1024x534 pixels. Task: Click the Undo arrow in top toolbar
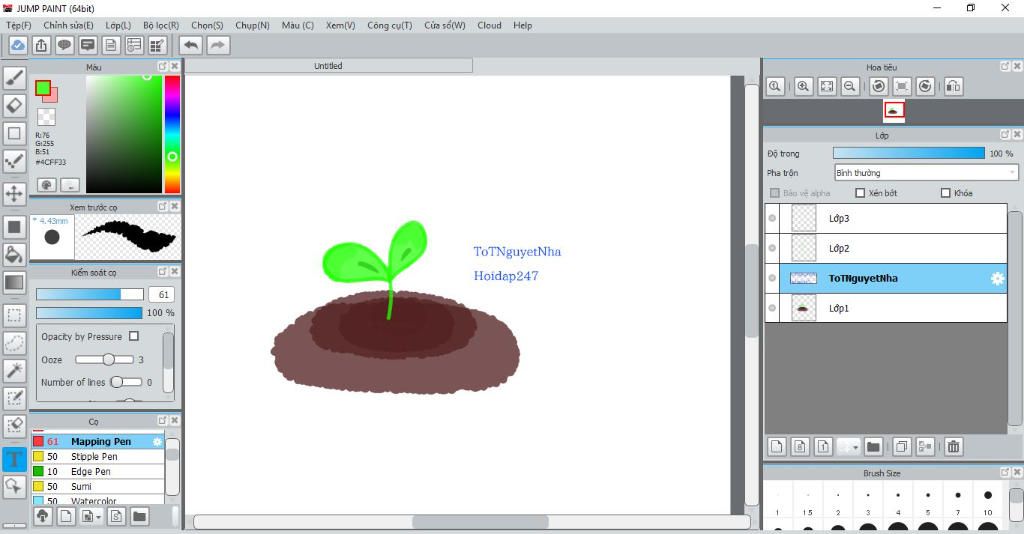pyautogui.click(x=191, y=45)
